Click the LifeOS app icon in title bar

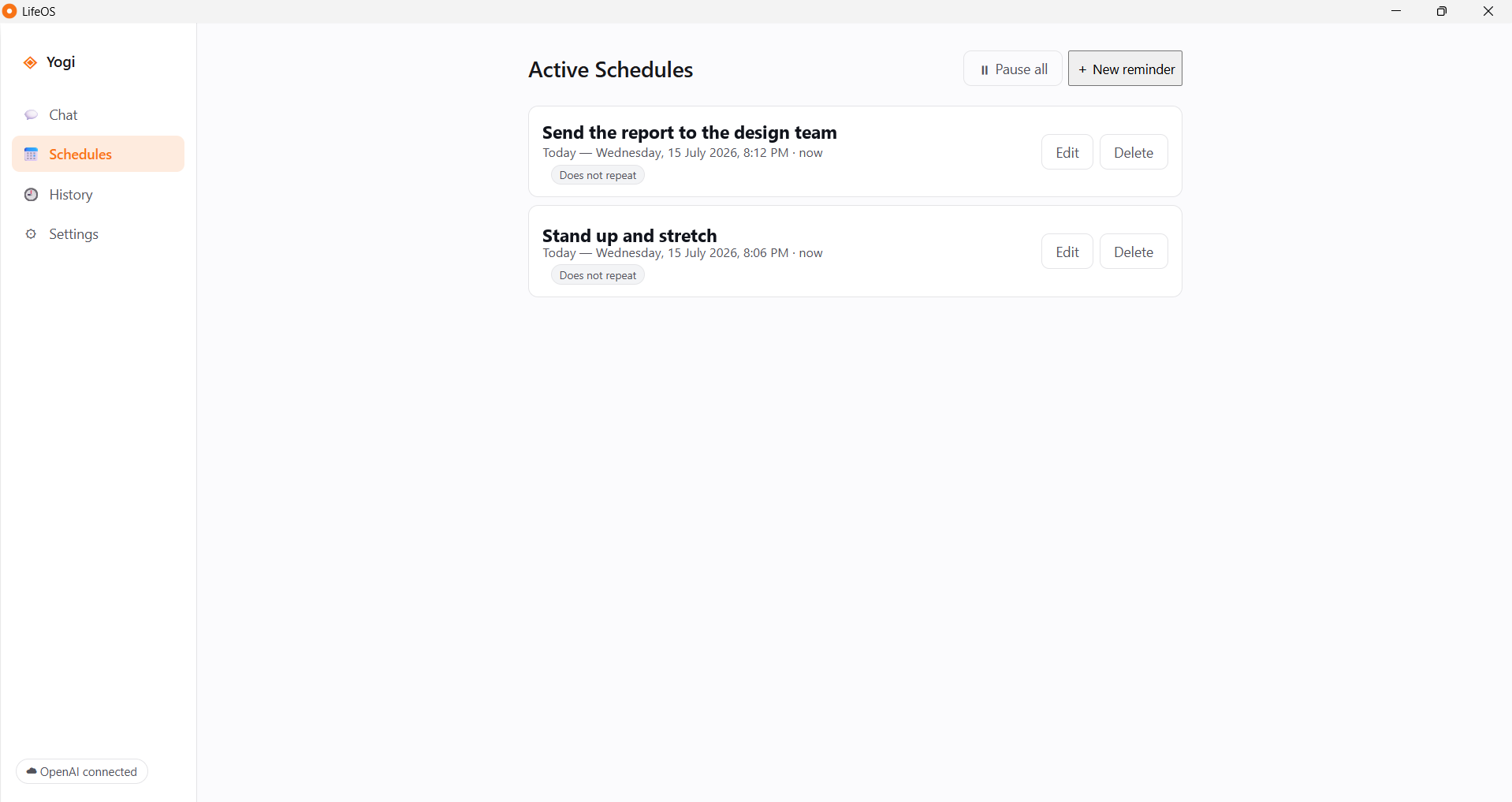click(x=10, y=11)
